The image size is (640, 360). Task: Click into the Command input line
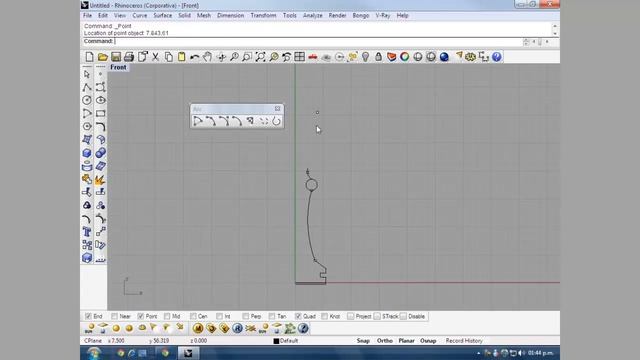click(302, 41)
